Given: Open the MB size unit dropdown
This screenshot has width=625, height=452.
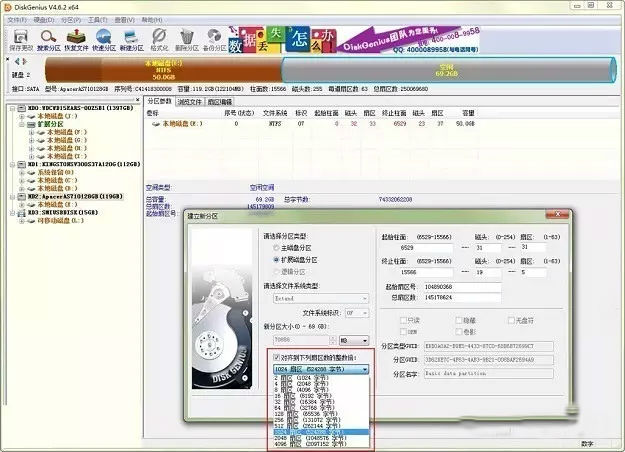Looking at the screenshot, I should [354, 340].
